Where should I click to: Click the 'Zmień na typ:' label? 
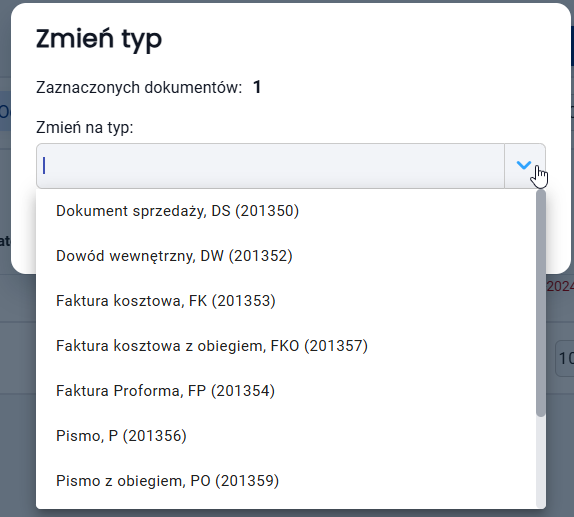[85, 128]
